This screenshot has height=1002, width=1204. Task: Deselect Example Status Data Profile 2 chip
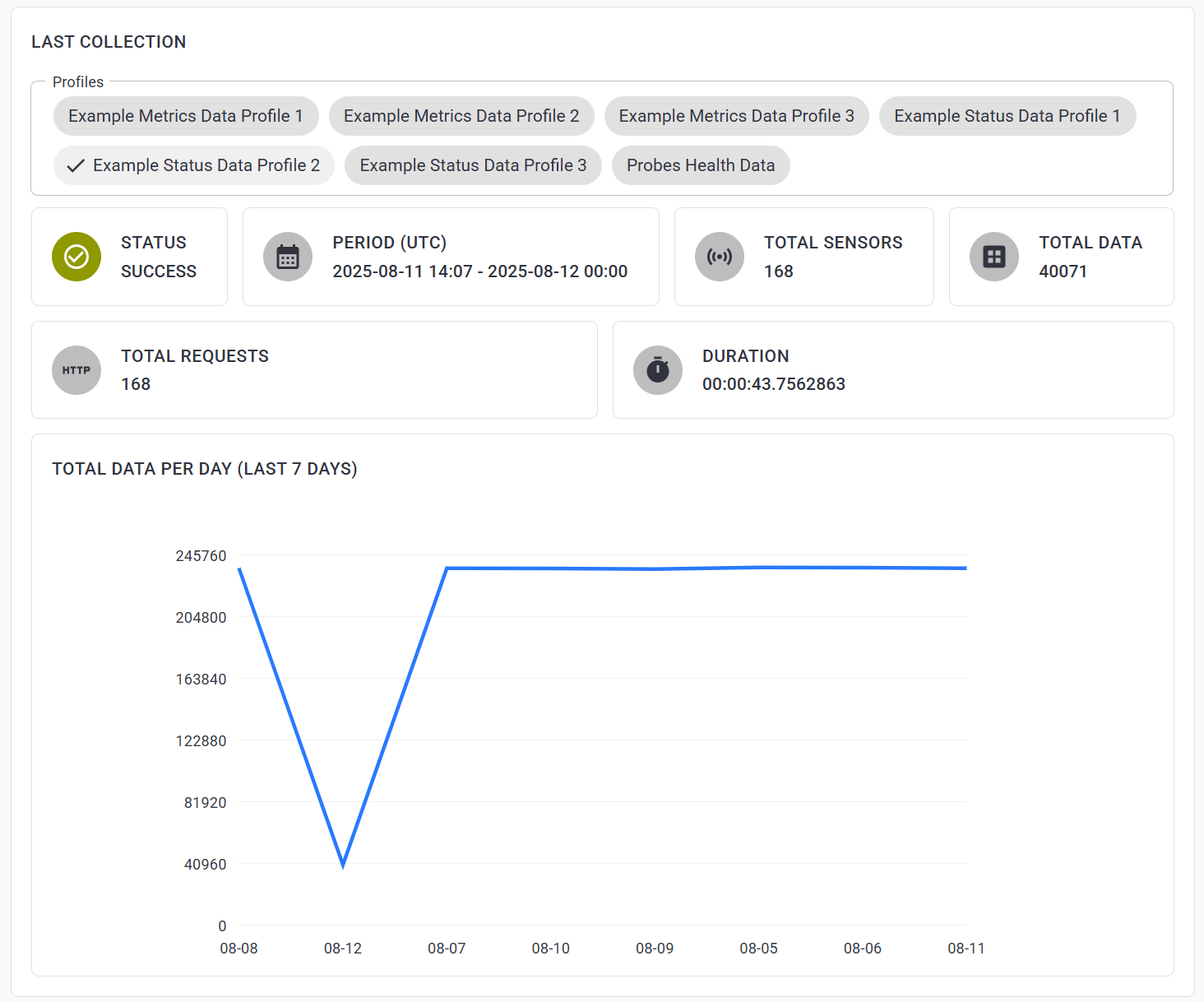tap(194, 165)
